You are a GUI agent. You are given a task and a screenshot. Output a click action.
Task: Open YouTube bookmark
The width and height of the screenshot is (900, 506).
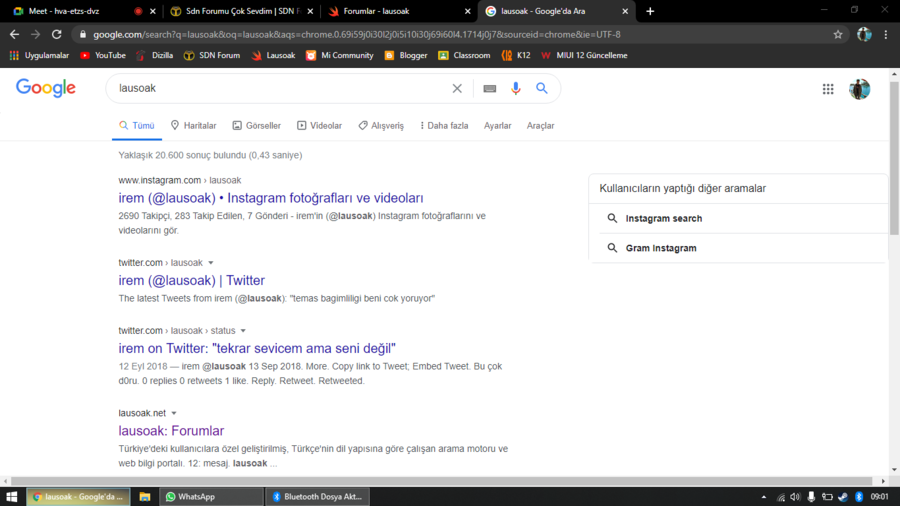(x=103, y=56)
